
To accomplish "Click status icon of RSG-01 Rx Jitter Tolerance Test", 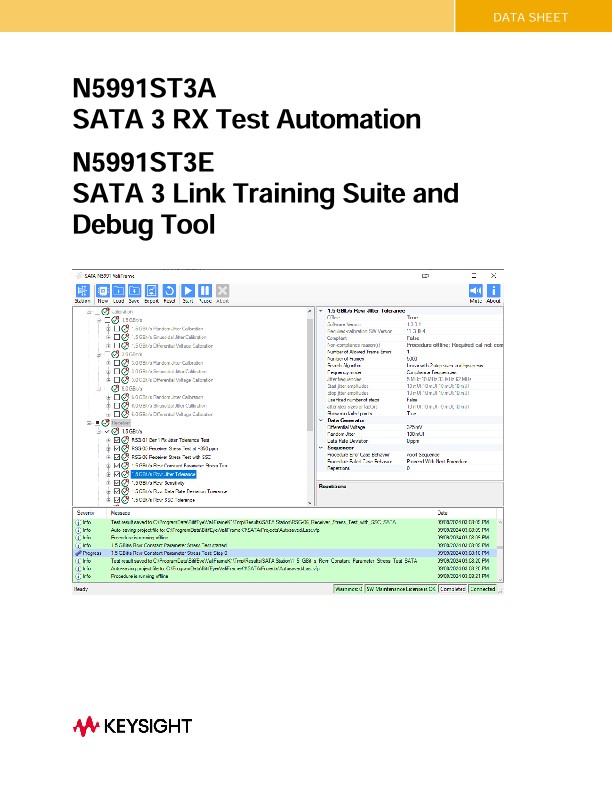I will click(x=125, y=440).
